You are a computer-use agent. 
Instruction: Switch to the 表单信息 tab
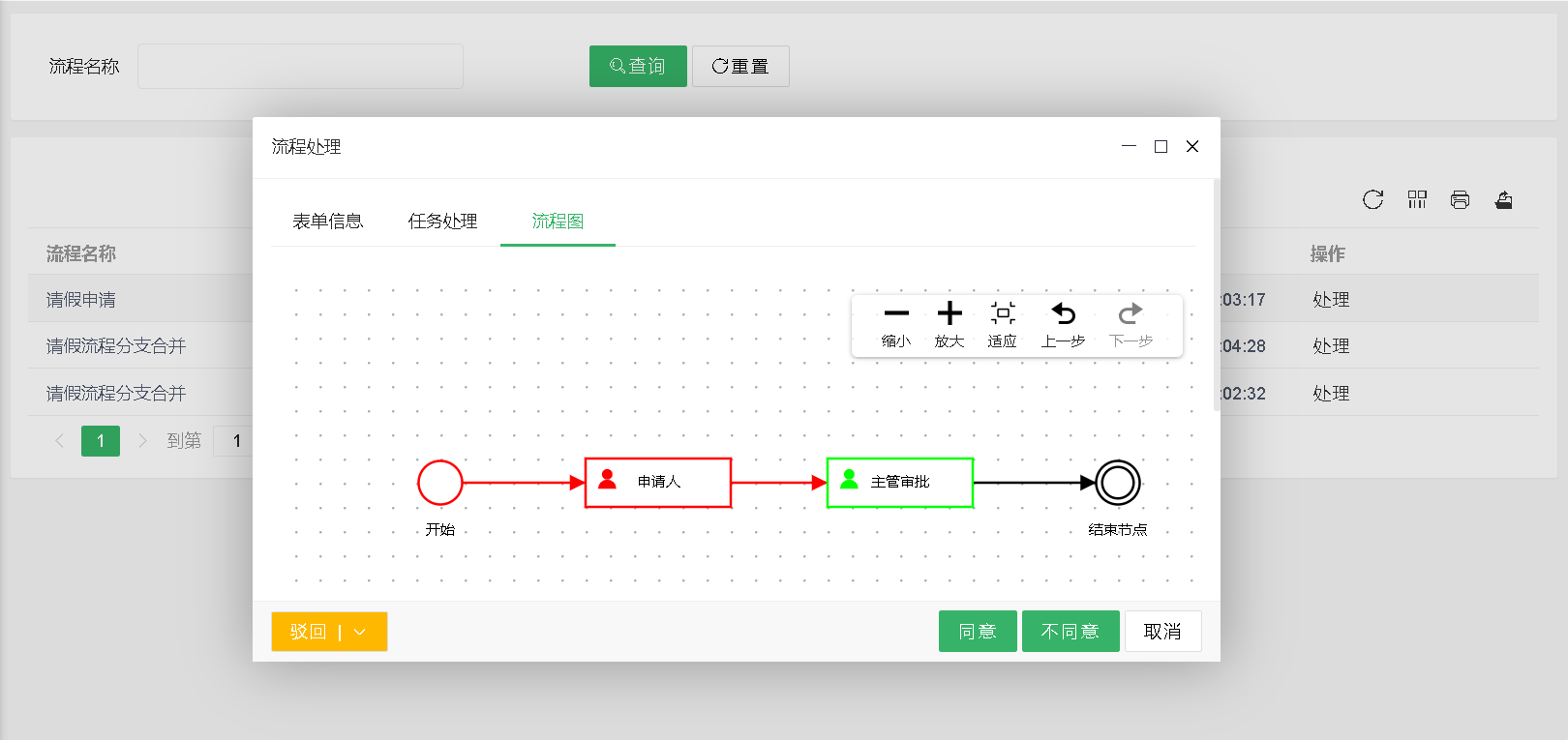click(328, 222)
